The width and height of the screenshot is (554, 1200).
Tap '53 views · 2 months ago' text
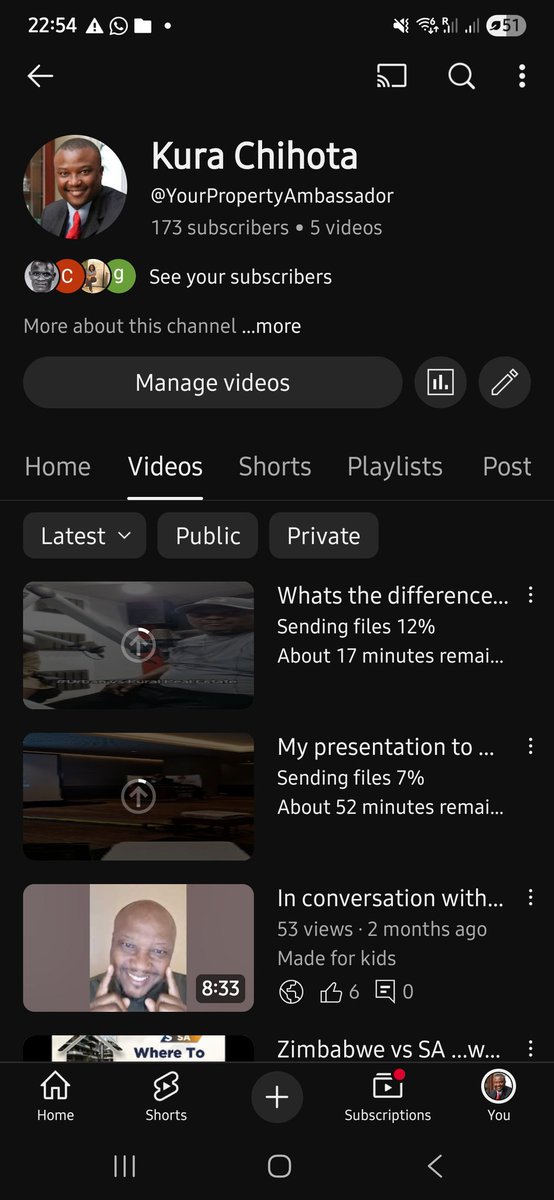pyautogui.click(x=382, y=929)
